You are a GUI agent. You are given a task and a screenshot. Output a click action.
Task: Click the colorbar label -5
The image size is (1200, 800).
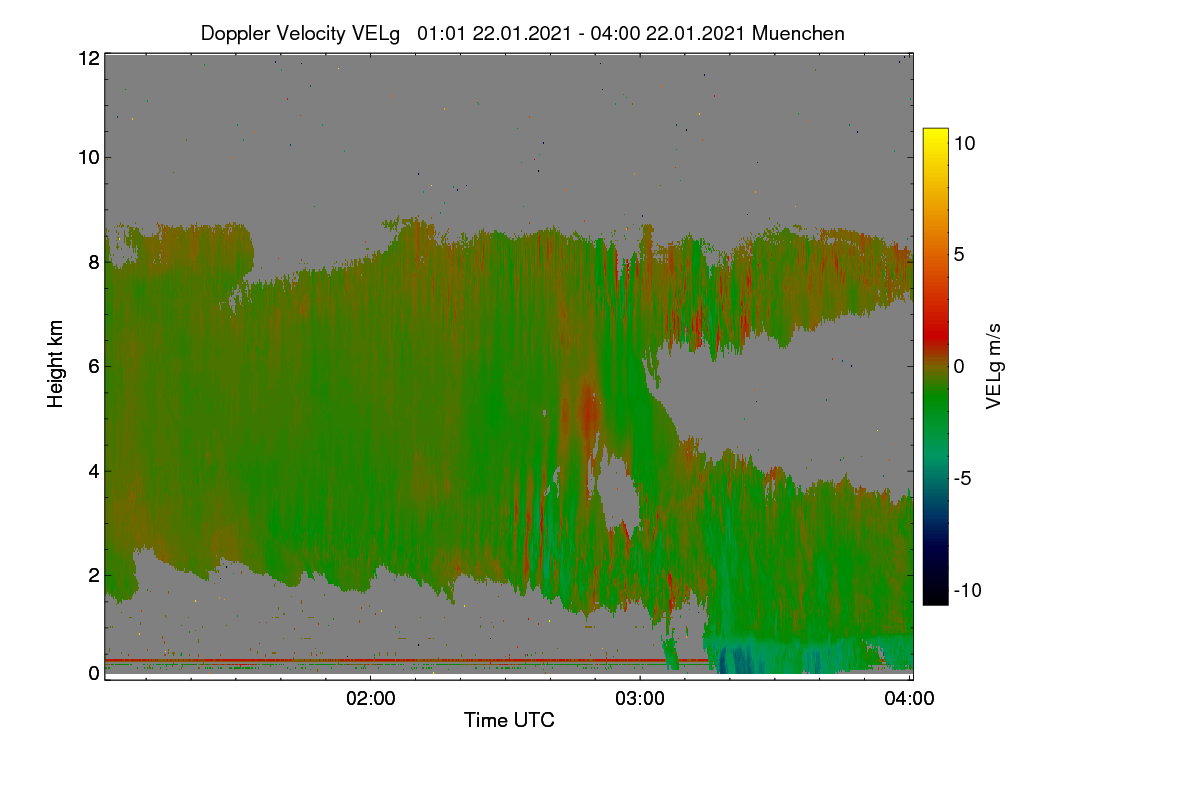[964, 478]
